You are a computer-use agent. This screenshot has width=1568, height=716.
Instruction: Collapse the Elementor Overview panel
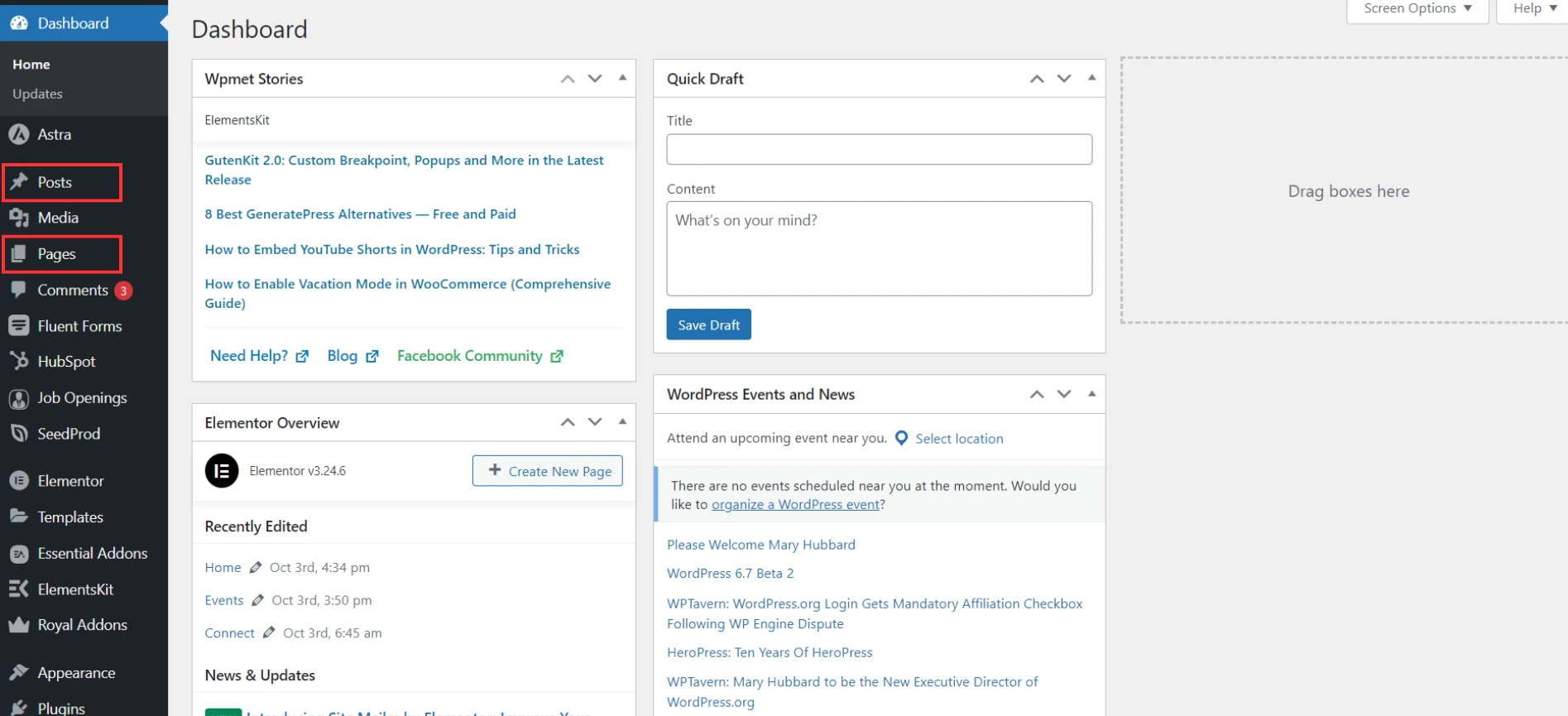click(x=622, y=421)
